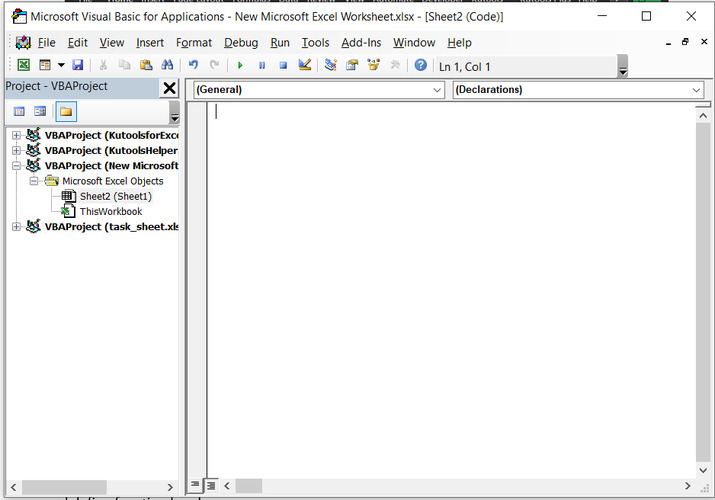The height and width of the screenshot is (500, 715).
Task: Open the Edit menu
Action: [x=78, y=43]
